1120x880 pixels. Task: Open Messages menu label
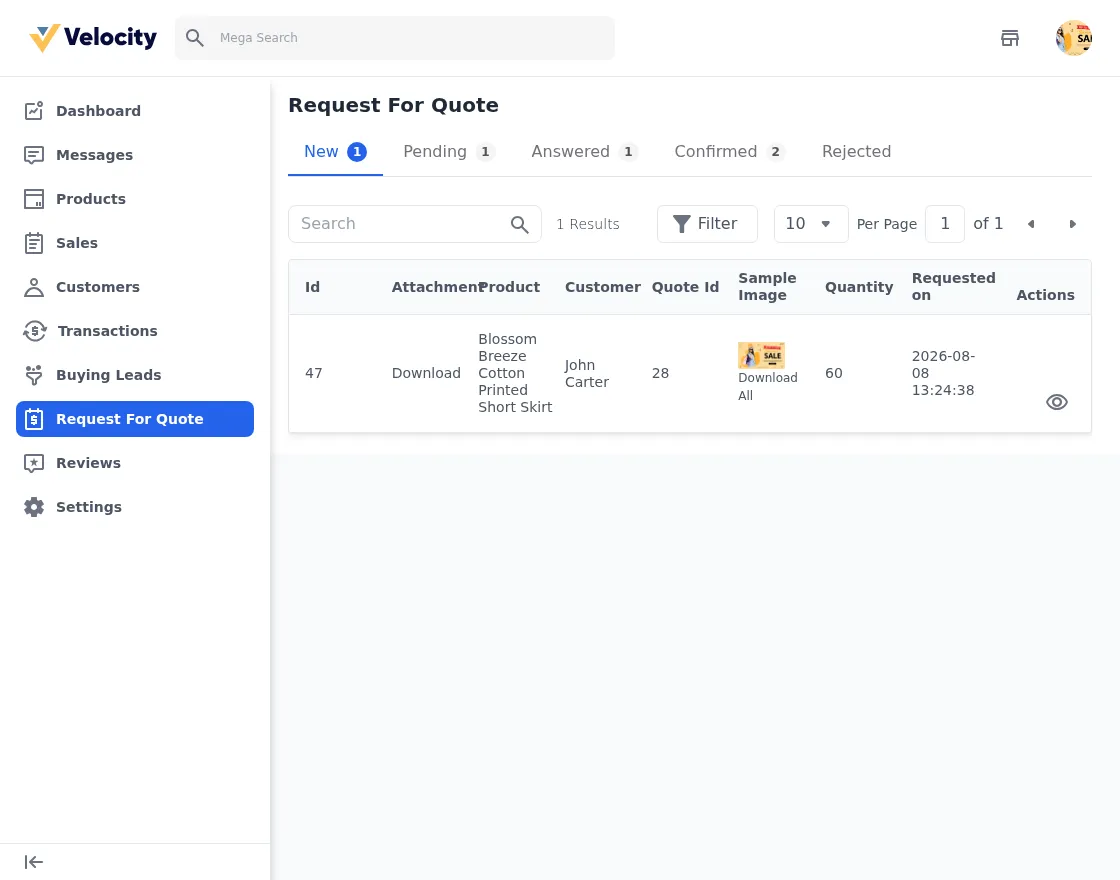coord(94,155)
